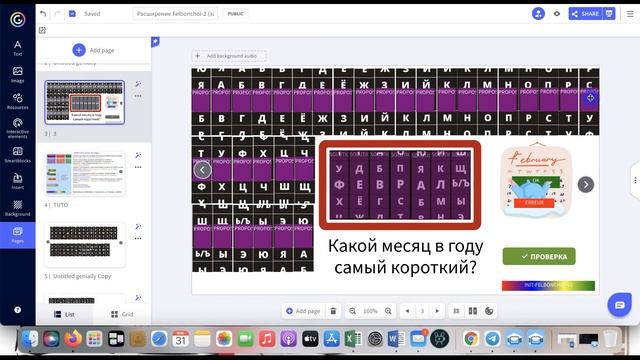Image resolution: width=640 pixels, height=360 pixels.
Task: Open Finder from the Dock
Action: (30, 339)
